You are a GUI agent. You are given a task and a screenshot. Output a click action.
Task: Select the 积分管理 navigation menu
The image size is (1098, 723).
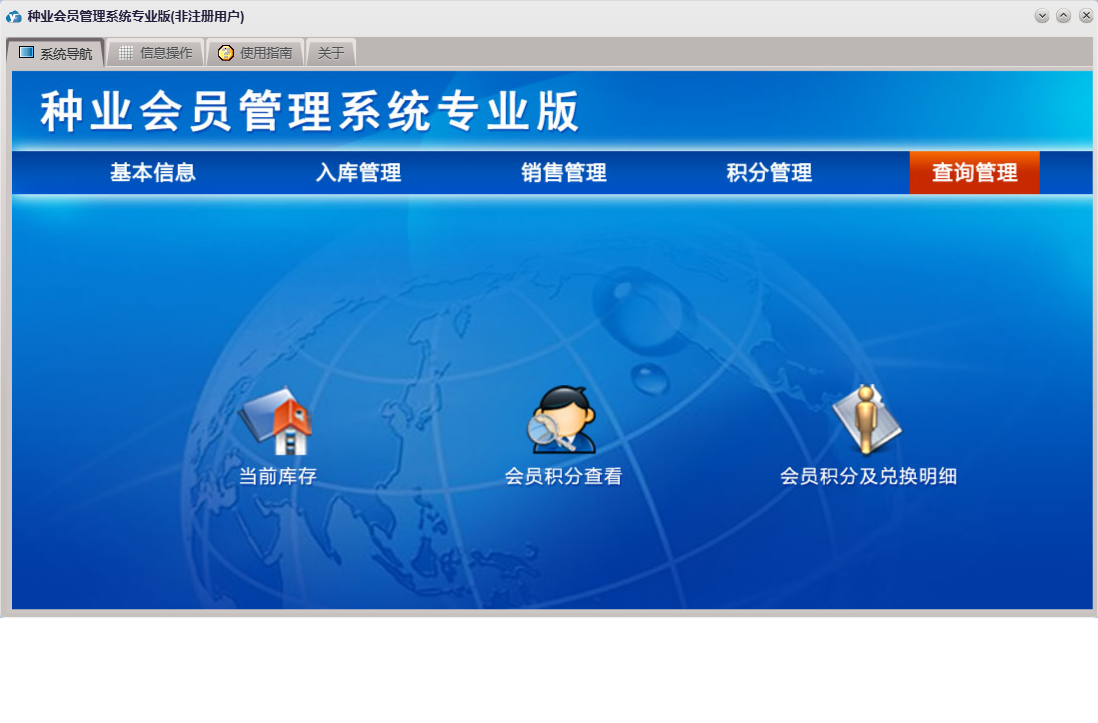[769, 172]
